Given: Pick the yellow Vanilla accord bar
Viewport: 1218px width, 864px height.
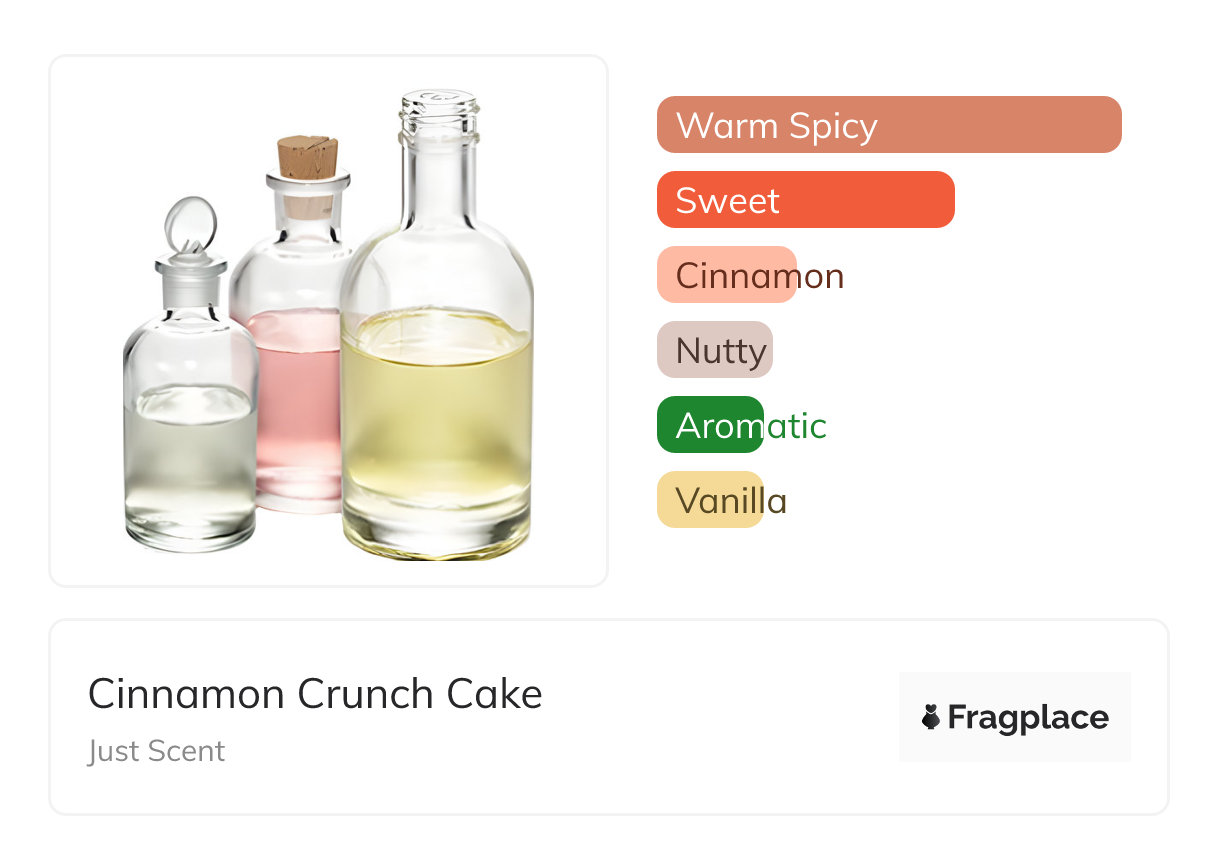Looking at the screenshot, I should tap(710, 500).
